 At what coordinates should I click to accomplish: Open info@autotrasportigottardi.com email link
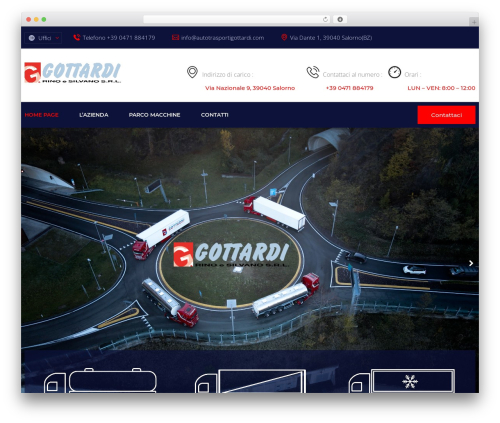222,38
